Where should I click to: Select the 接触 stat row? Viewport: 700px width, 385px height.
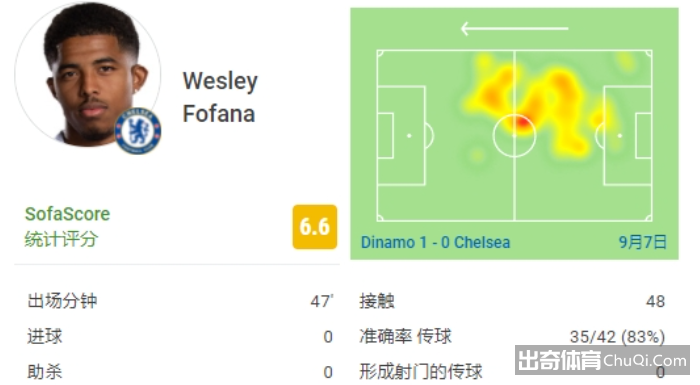(x=512, y=301)
